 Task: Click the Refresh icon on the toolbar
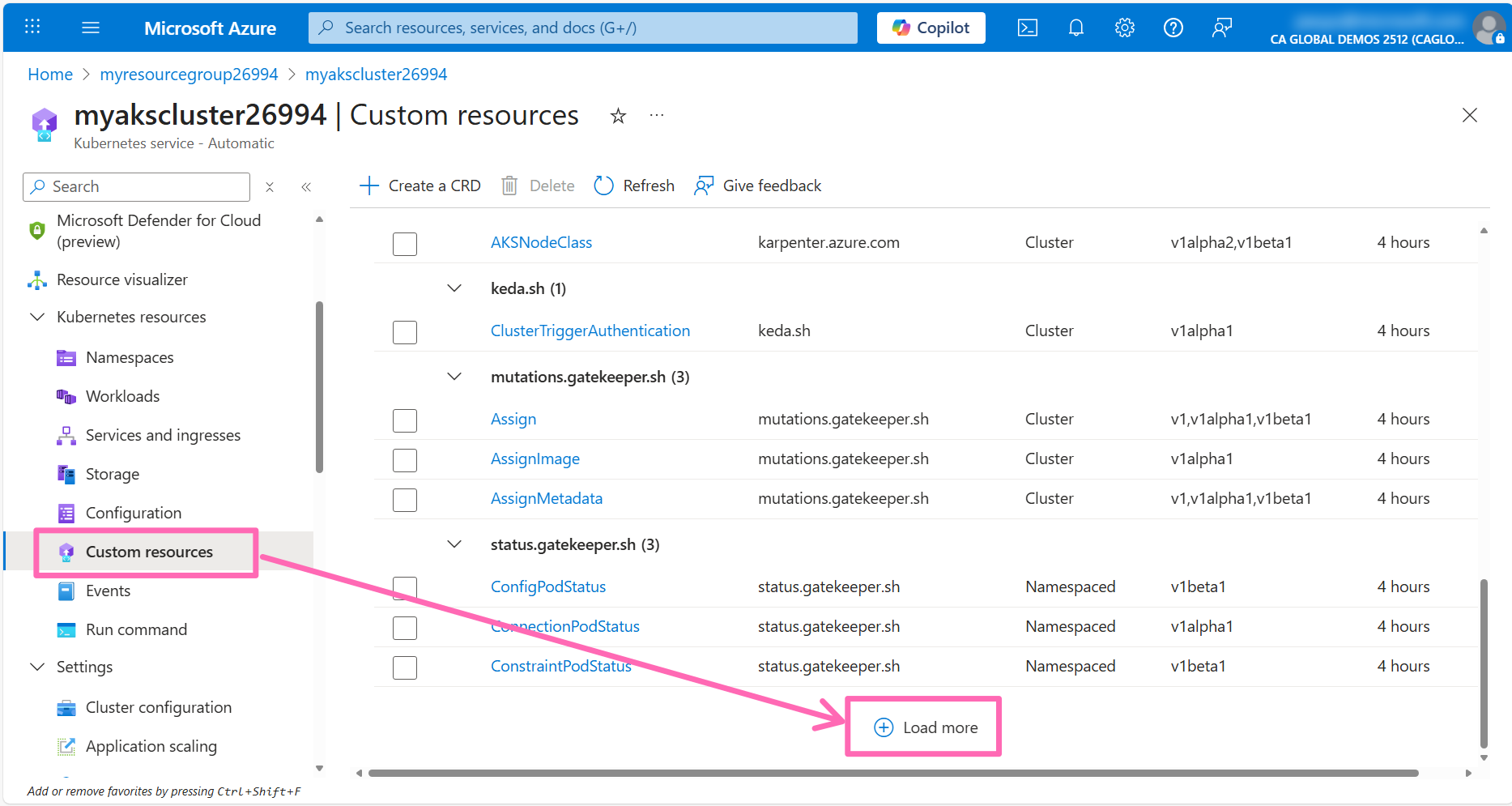coord(603,186)
